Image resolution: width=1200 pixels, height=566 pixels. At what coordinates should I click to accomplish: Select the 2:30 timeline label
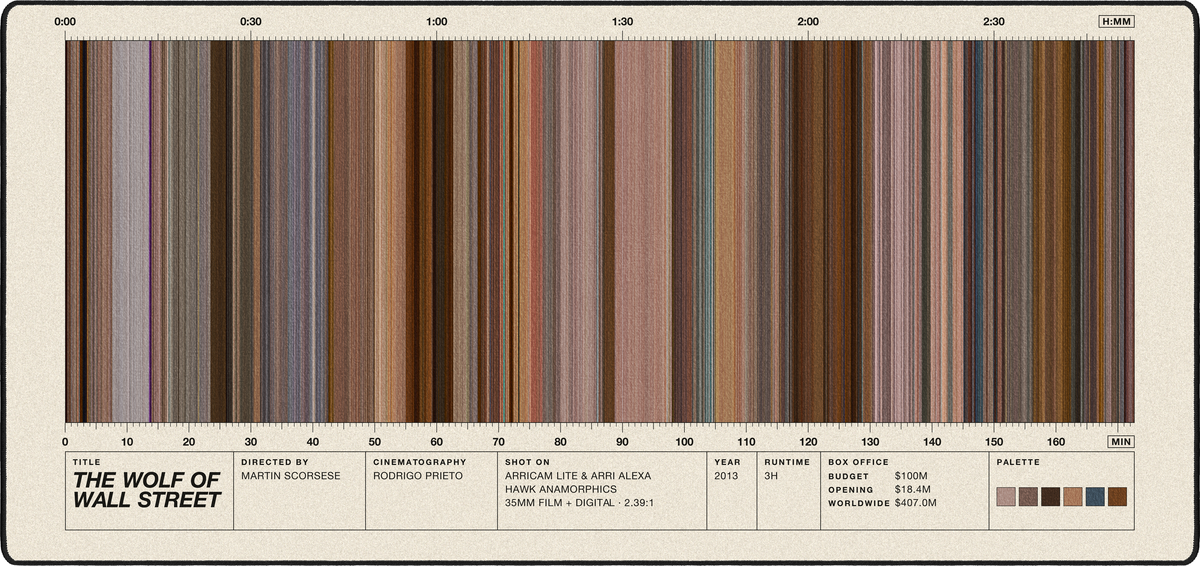pyautogui.click(x=994, y=21)
